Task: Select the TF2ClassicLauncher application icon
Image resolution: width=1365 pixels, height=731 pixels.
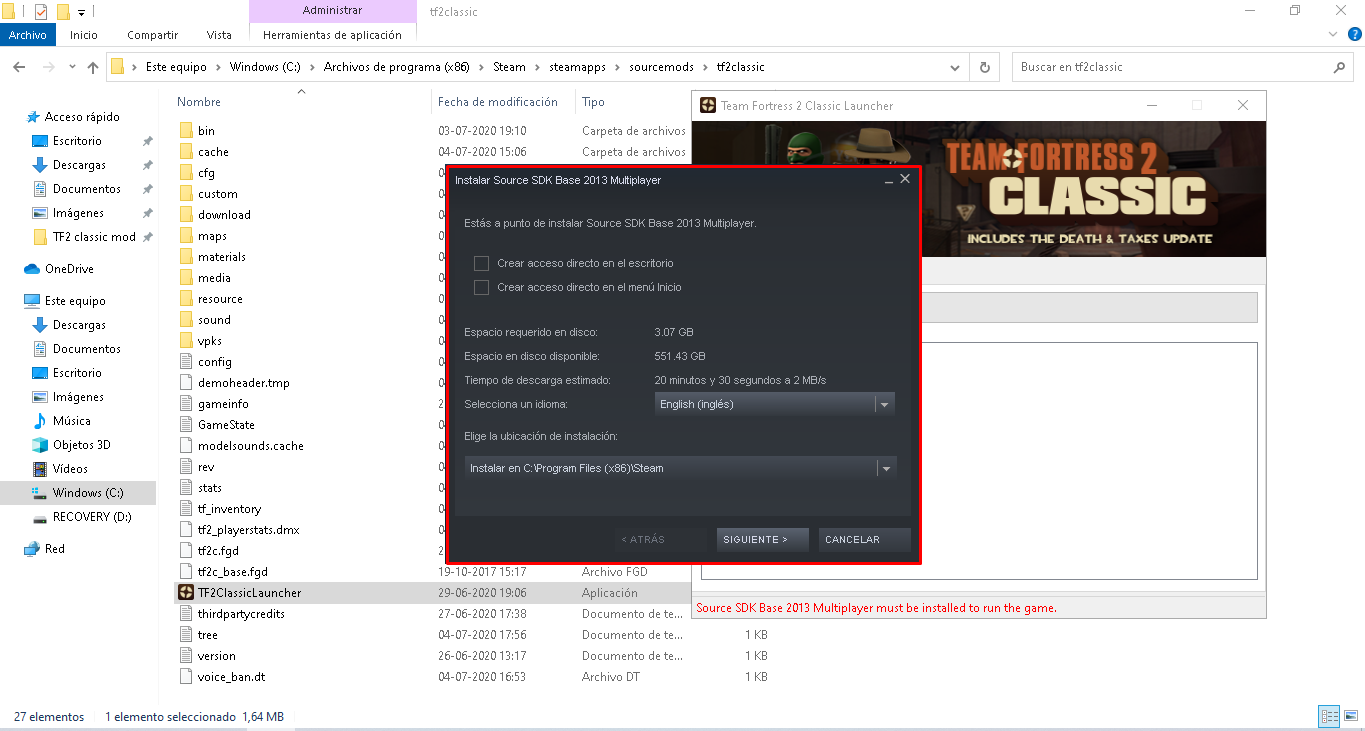Action: tap(185, 593)
